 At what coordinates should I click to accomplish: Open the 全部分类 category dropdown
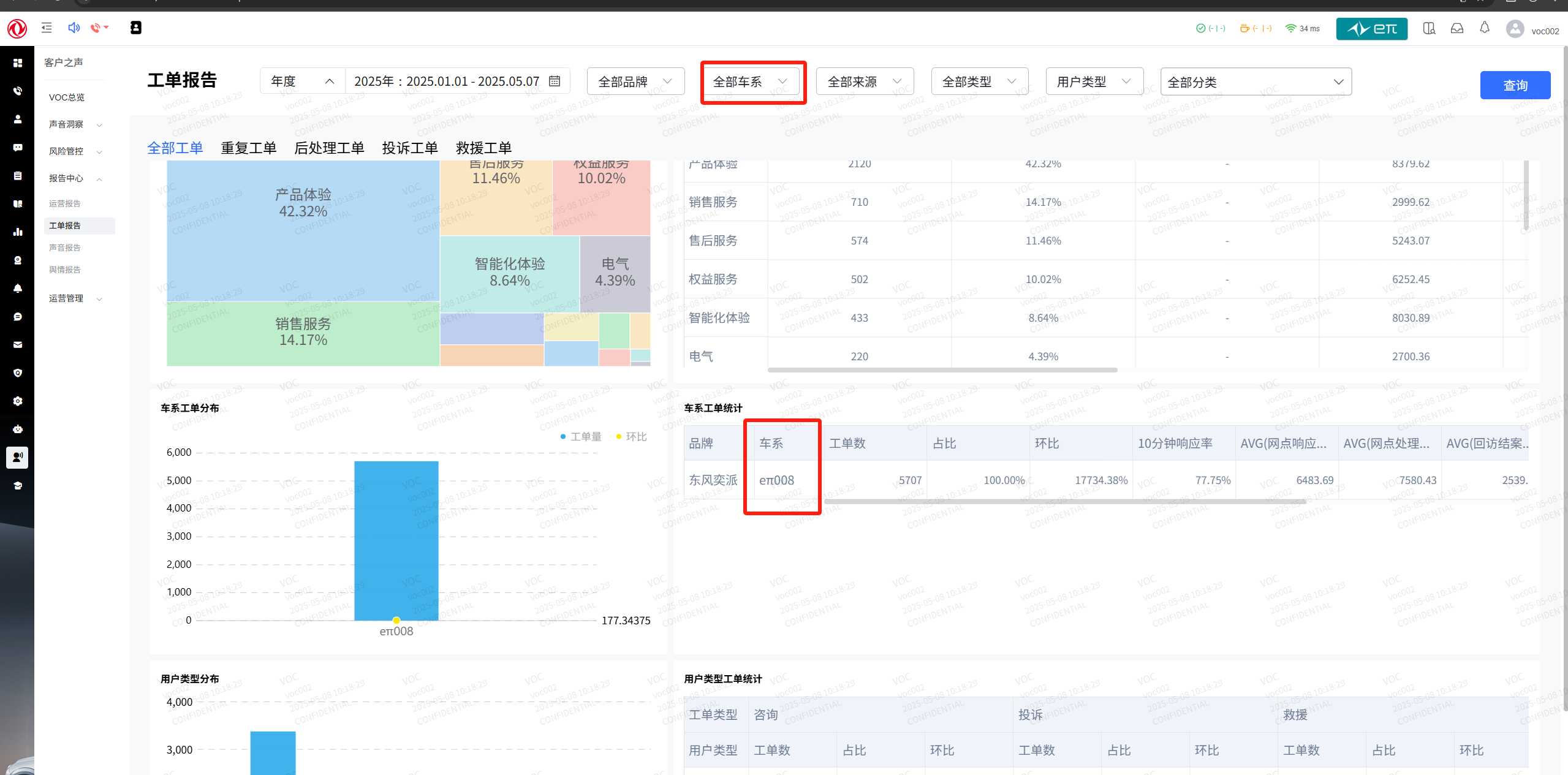tap(1256, 81)
